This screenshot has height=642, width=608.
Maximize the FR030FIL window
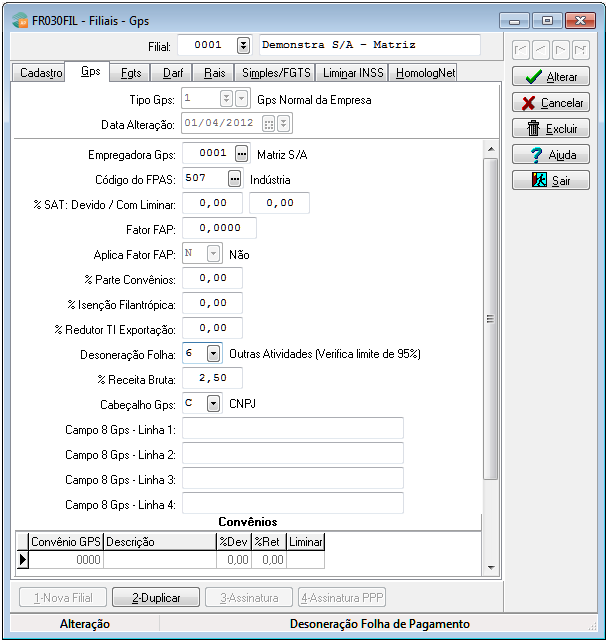coord(547,20)
